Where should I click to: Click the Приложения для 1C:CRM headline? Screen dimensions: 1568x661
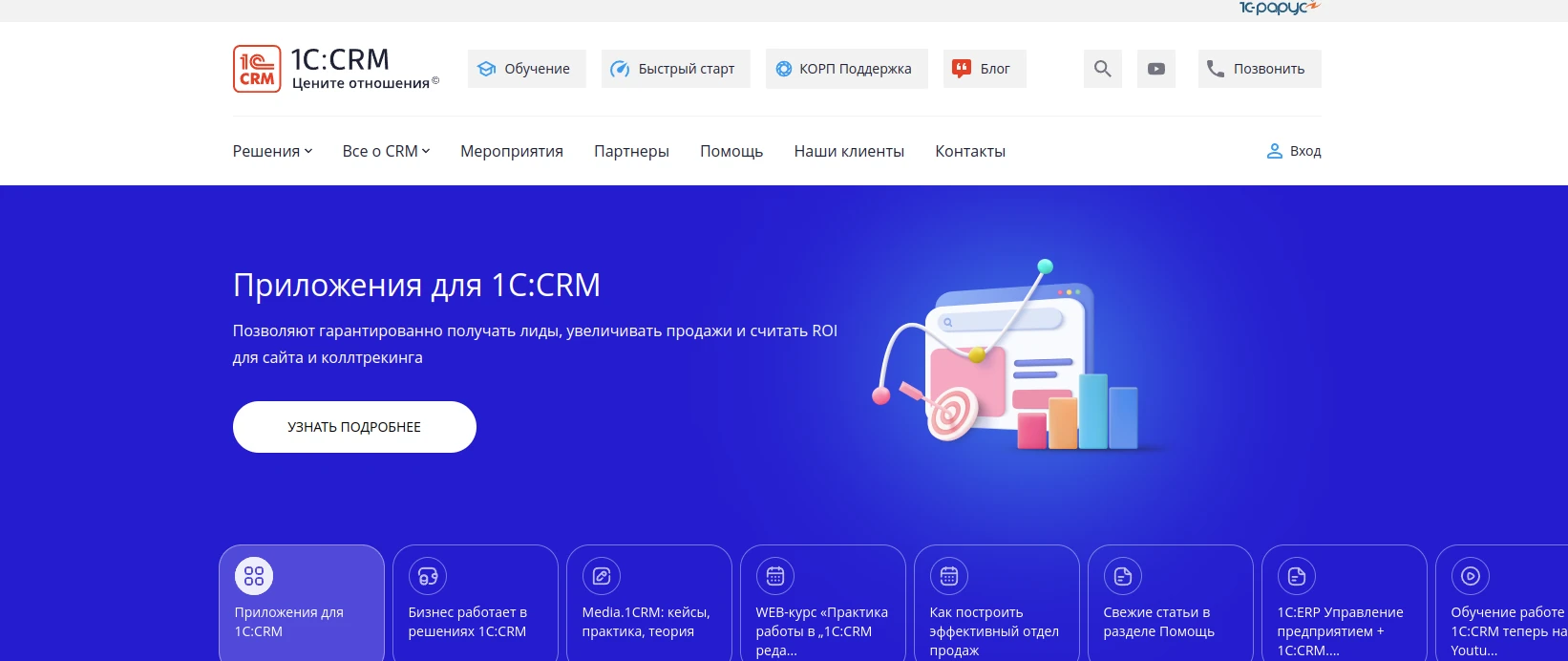[x=417, y=285]
